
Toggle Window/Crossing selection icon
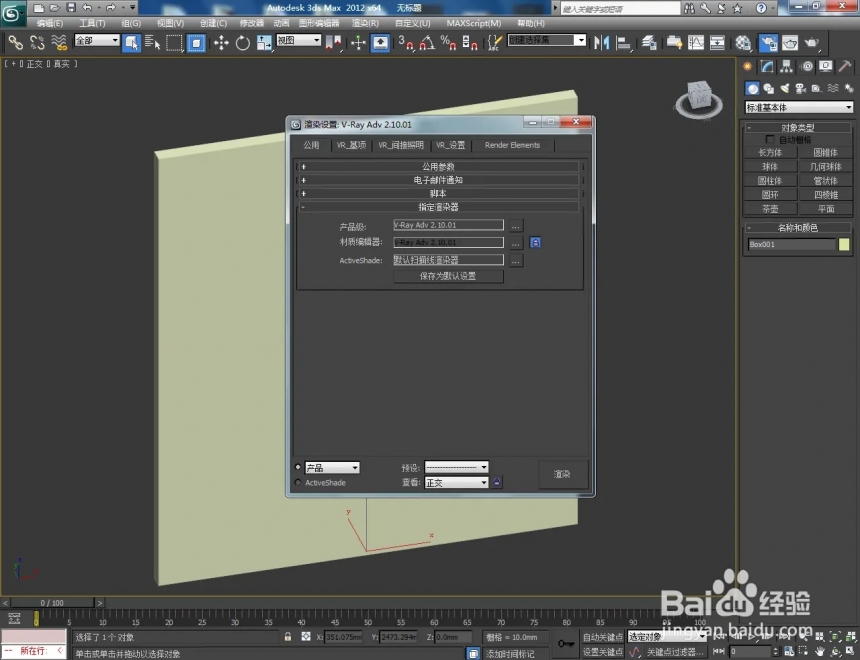[x=196, y=43]
